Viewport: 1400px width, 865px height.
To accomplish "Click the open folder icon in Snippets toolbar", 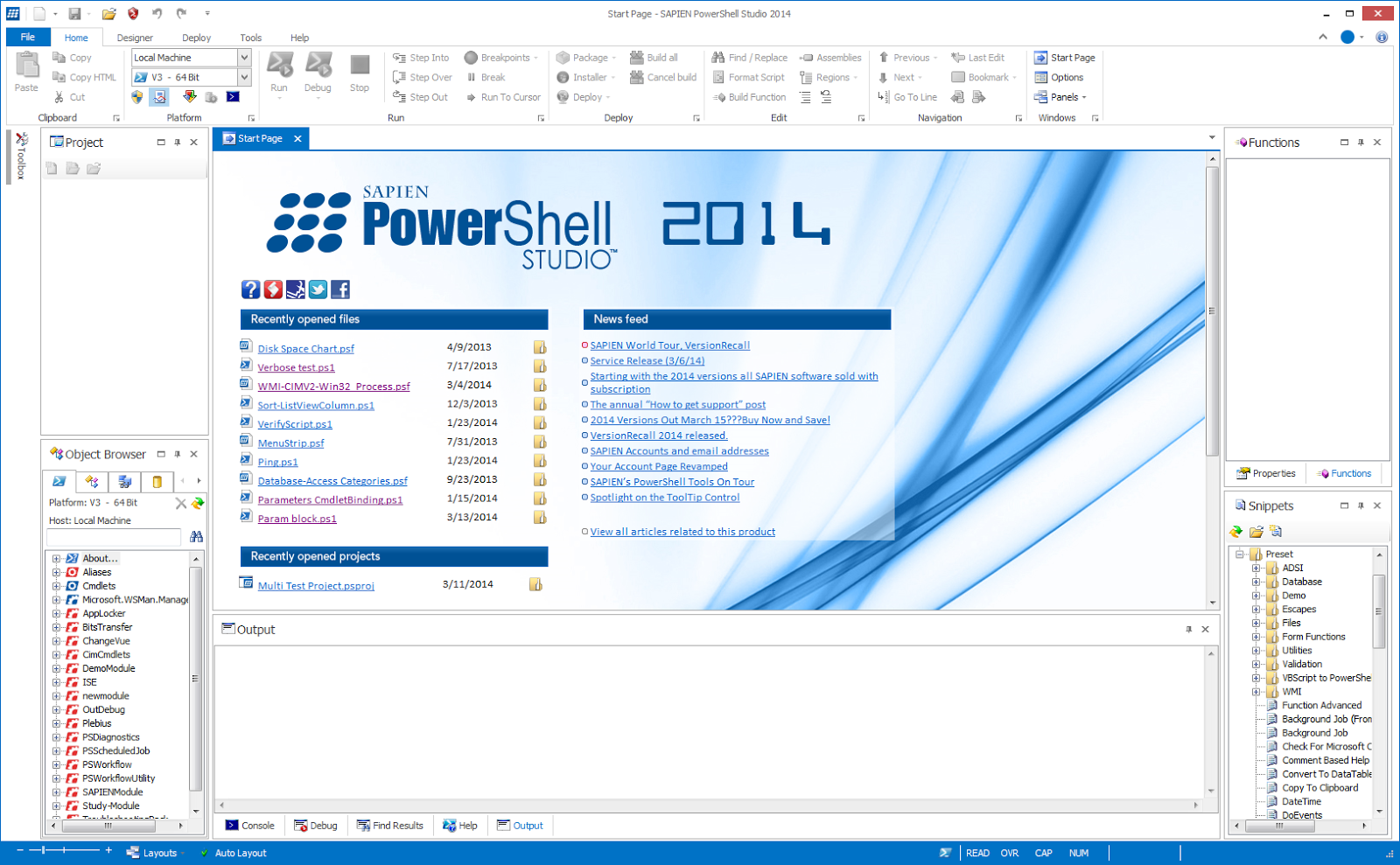I will click(x=1256, y=531).
